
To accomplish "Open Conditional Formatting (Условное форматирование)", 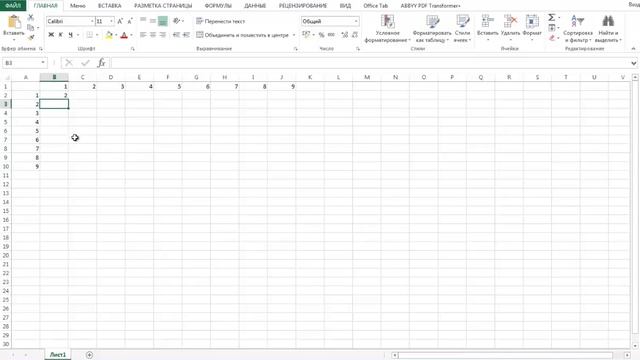I will 387,28.
